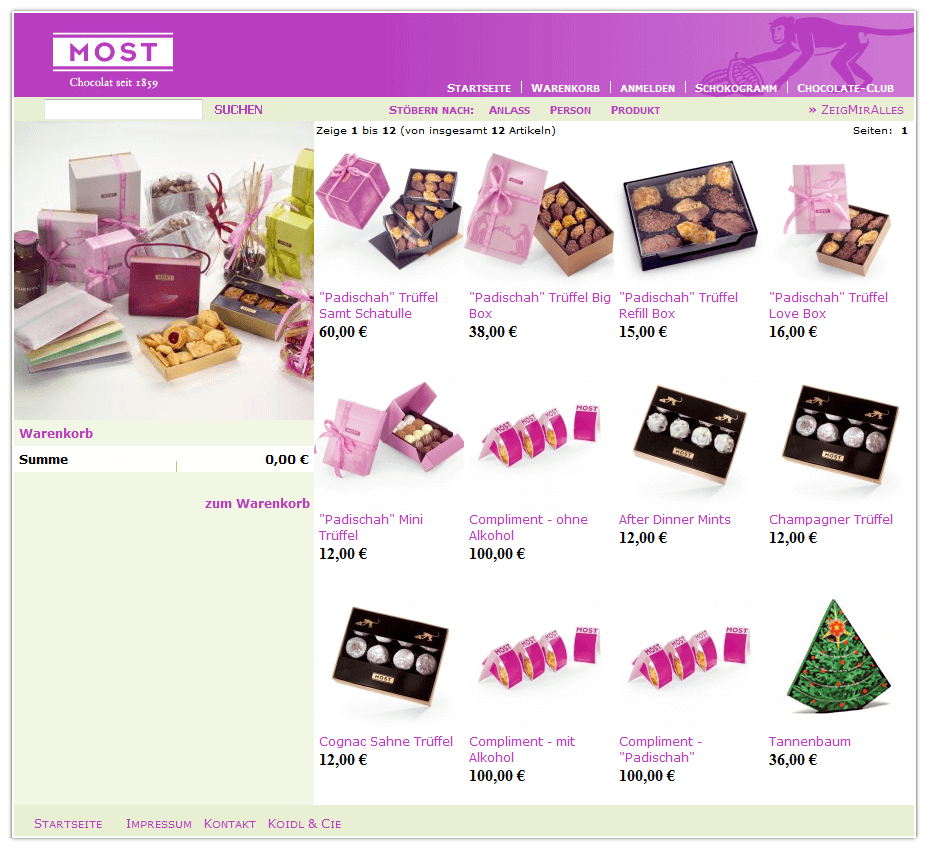927x850 pixels.
Task: Follow the zum Warenkorb link
Action: [x=257, y=504]
